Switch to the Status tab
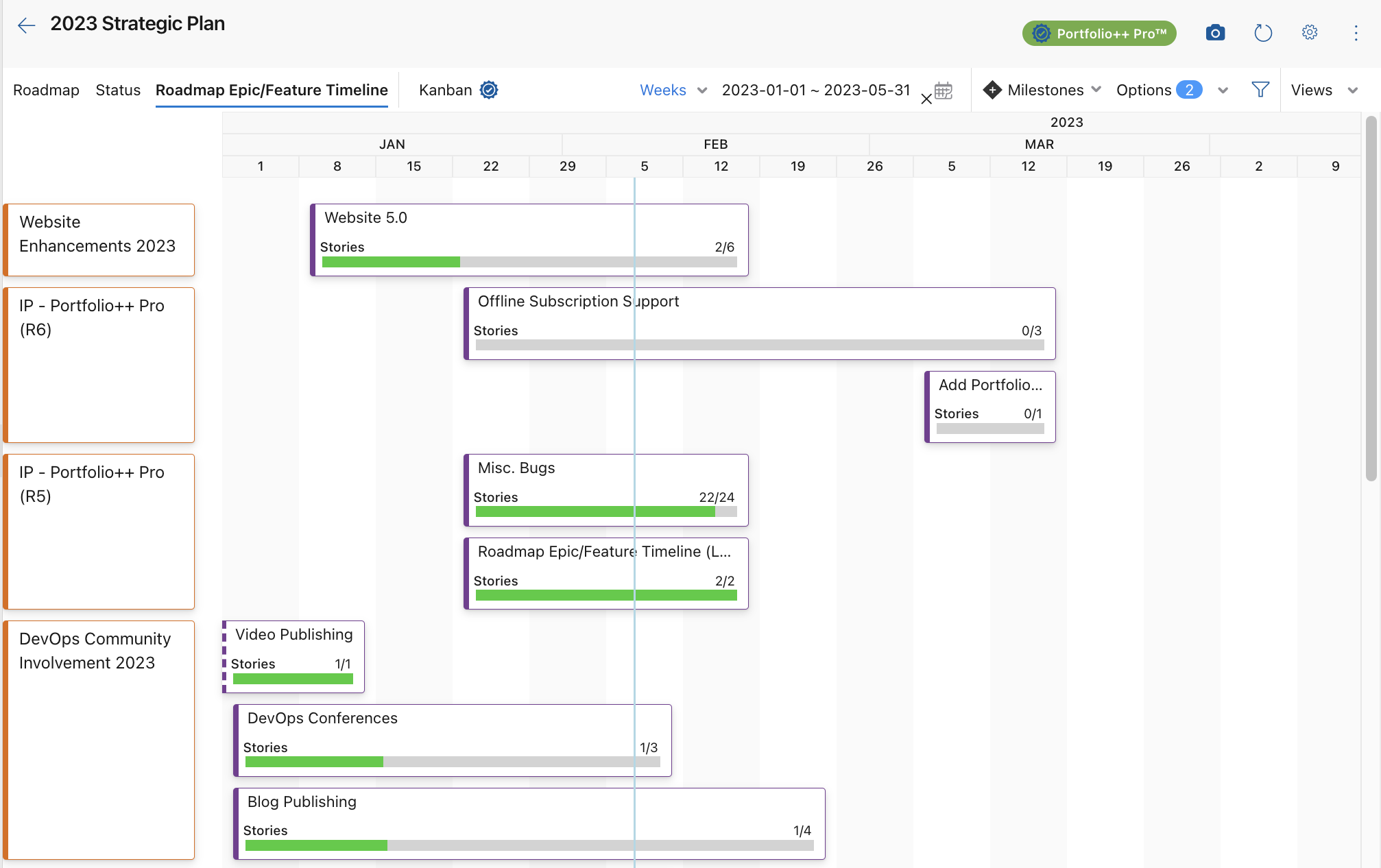 tap(117, 89)
